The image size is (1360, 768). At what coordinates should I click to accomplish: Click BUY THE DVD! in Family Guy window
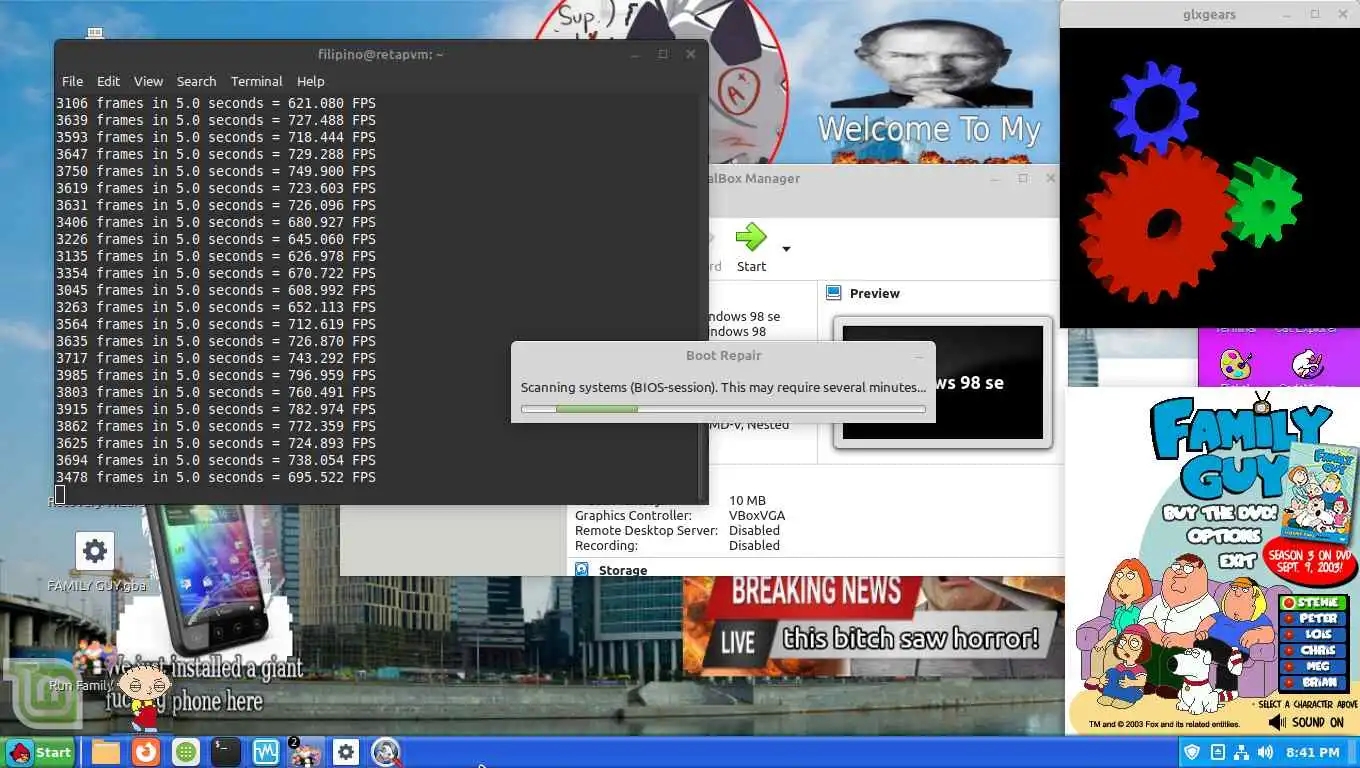[x=1220, y=513]
